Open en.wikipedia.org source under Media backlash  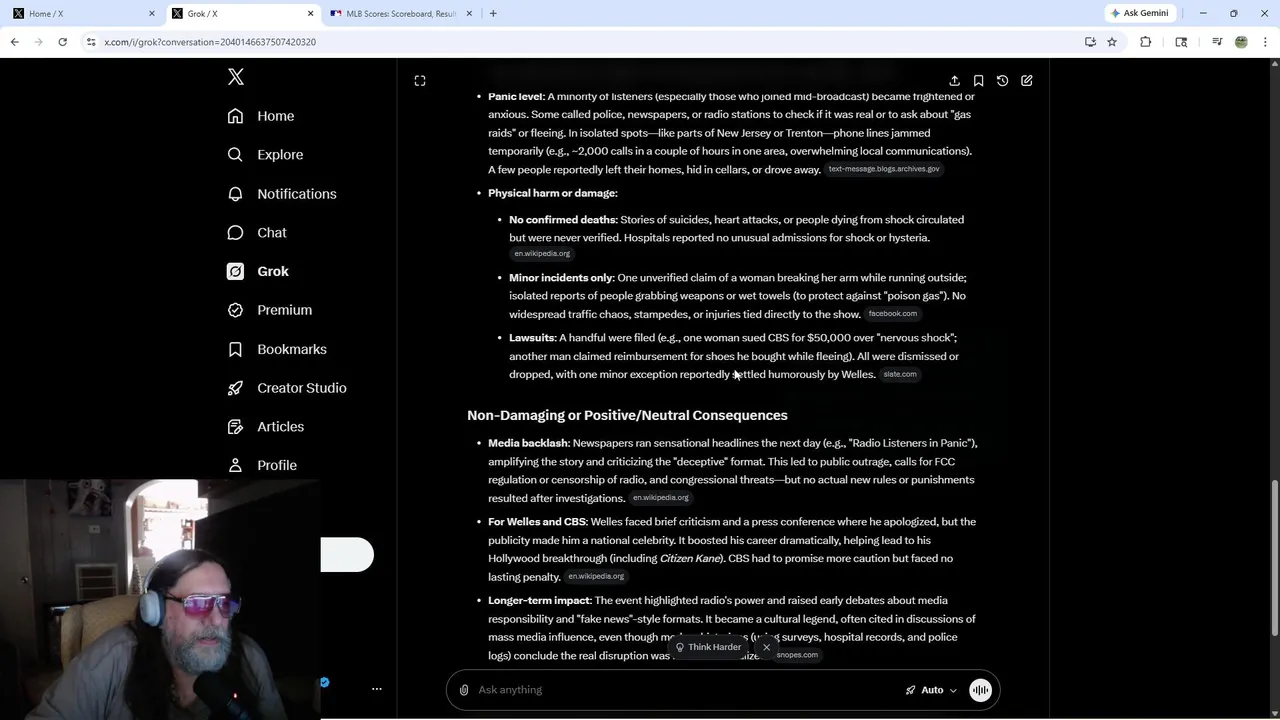point(660,498)
